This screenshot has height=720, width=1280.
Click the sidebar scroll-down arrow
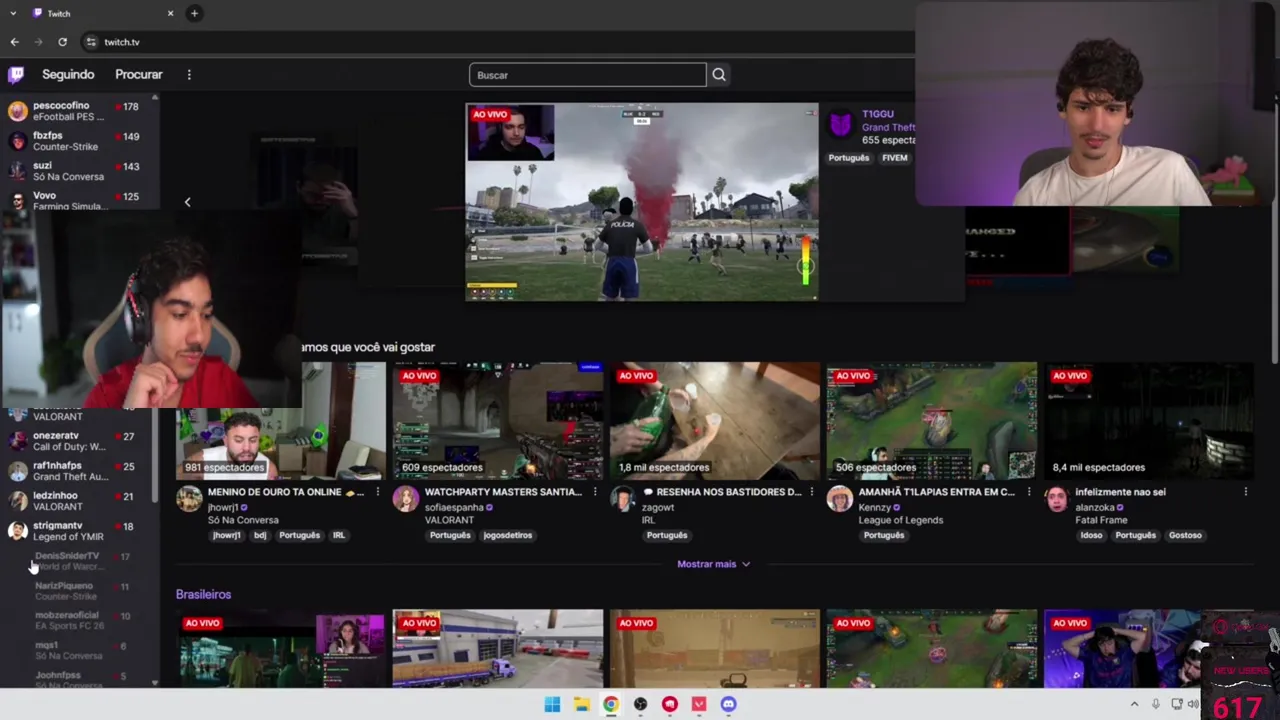coord(155,683)
